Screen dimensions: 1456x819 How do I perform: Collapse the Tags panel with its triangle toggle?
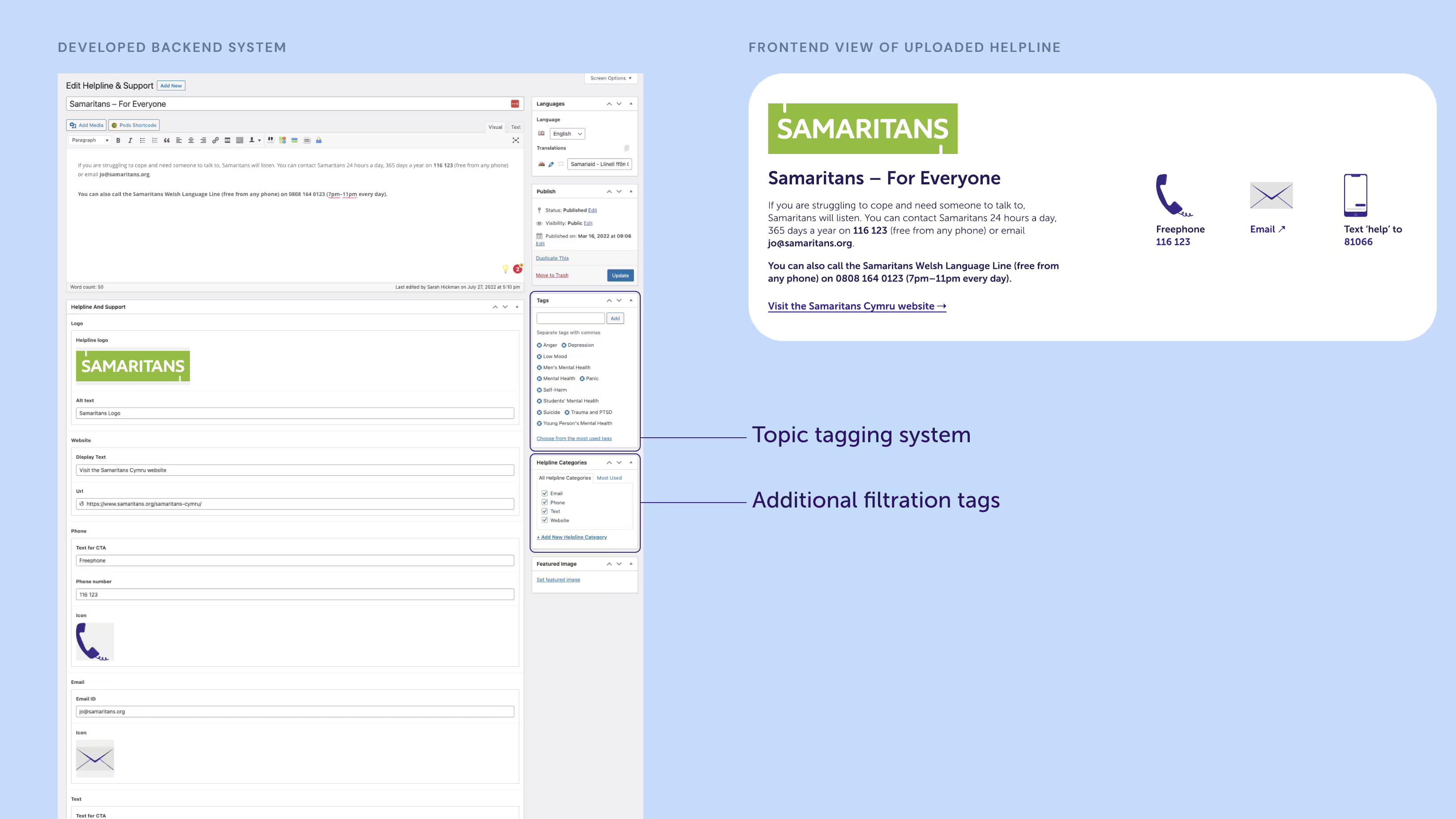(631, 300)
